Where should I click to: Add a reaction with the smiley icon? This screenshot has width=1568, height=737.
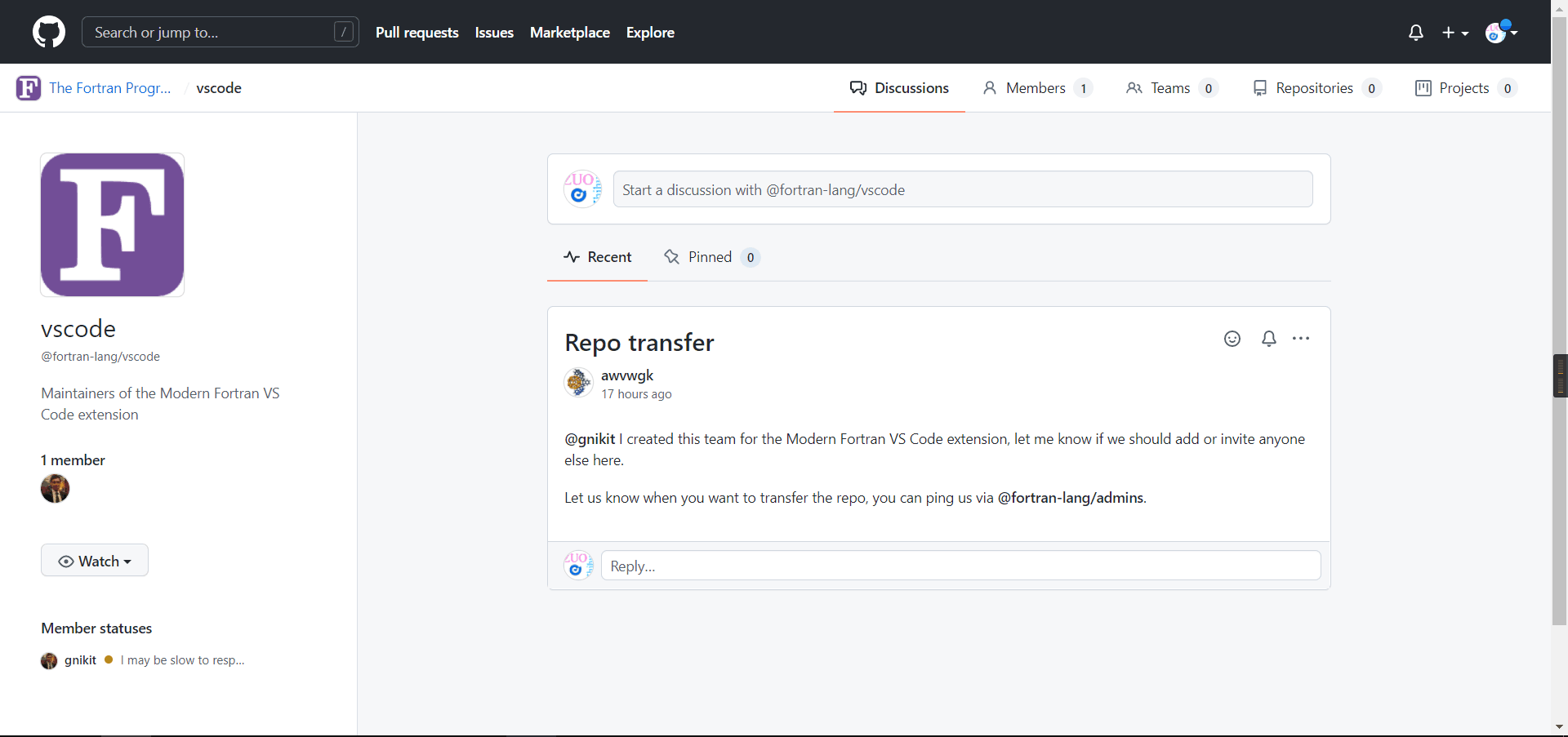click(1232, 339)
